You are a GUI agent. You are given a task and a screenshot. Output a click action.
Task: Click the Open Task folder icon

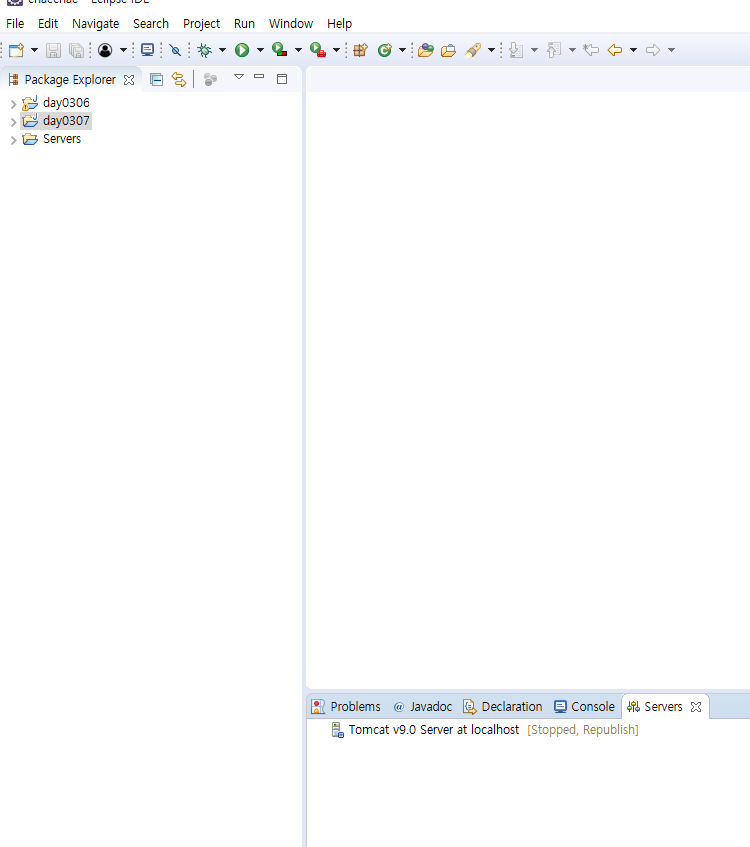(448, 50)
